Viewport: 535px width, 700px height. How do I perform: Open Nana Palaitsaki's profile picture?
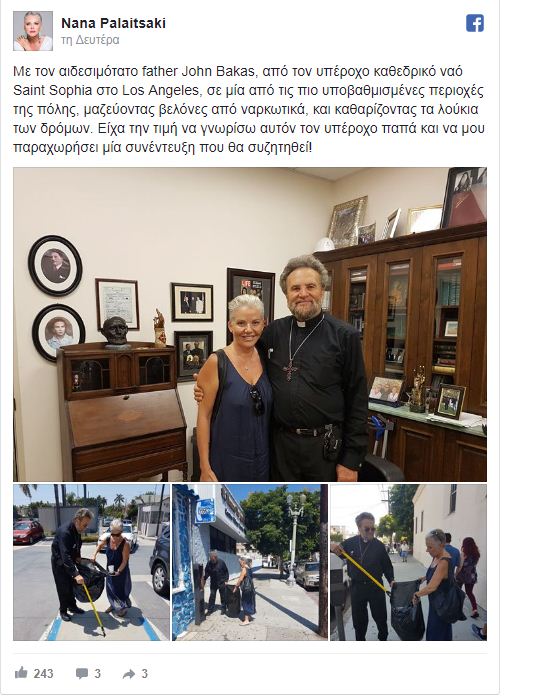(33, 31)
